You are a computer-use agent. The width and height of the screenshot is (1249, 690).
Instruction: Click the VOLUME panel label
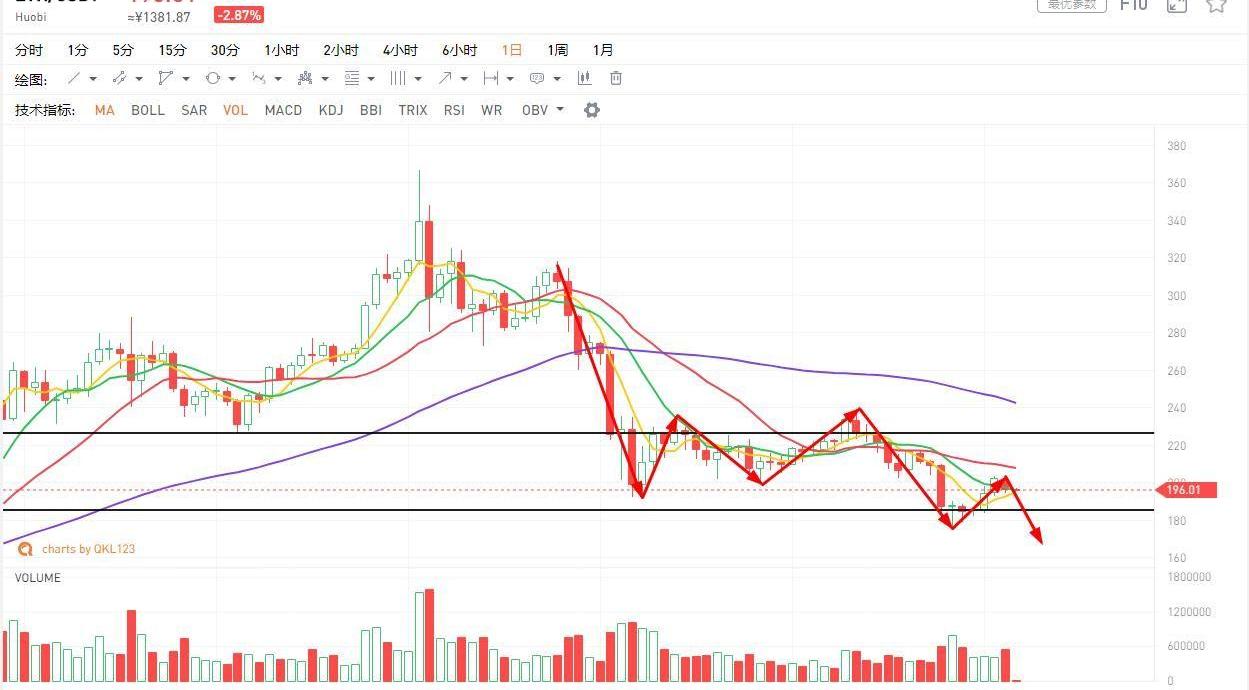[x=38, y=578]
